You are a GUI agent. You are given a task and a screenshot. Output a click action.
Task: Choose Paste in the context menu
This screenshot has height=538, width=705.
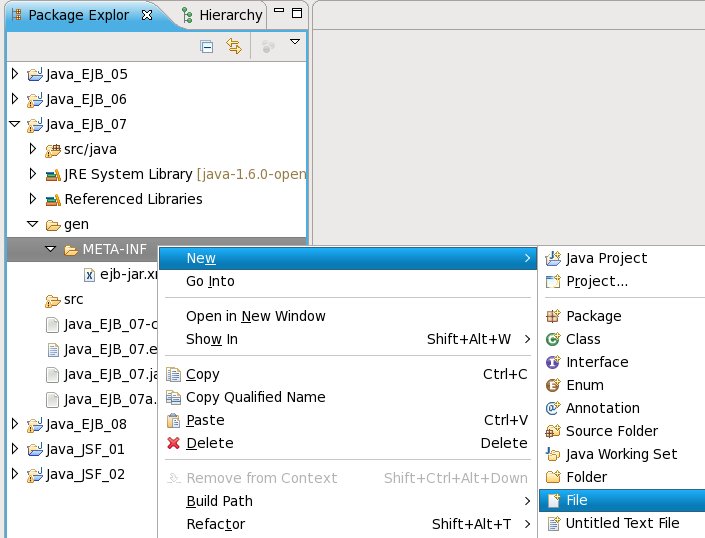[x=348, y=420]
